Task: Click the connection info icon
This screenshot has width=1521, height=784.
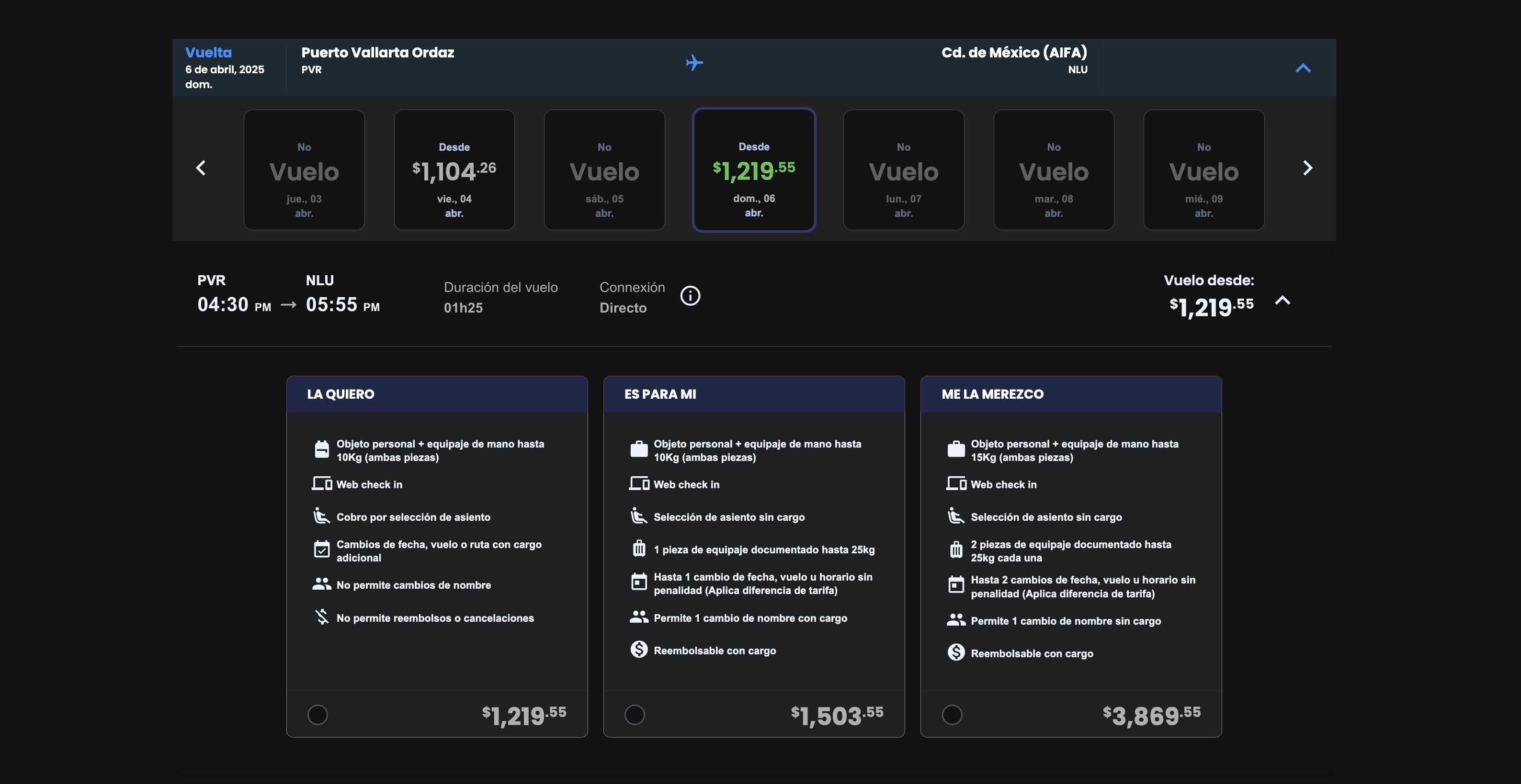Action: 690,295
